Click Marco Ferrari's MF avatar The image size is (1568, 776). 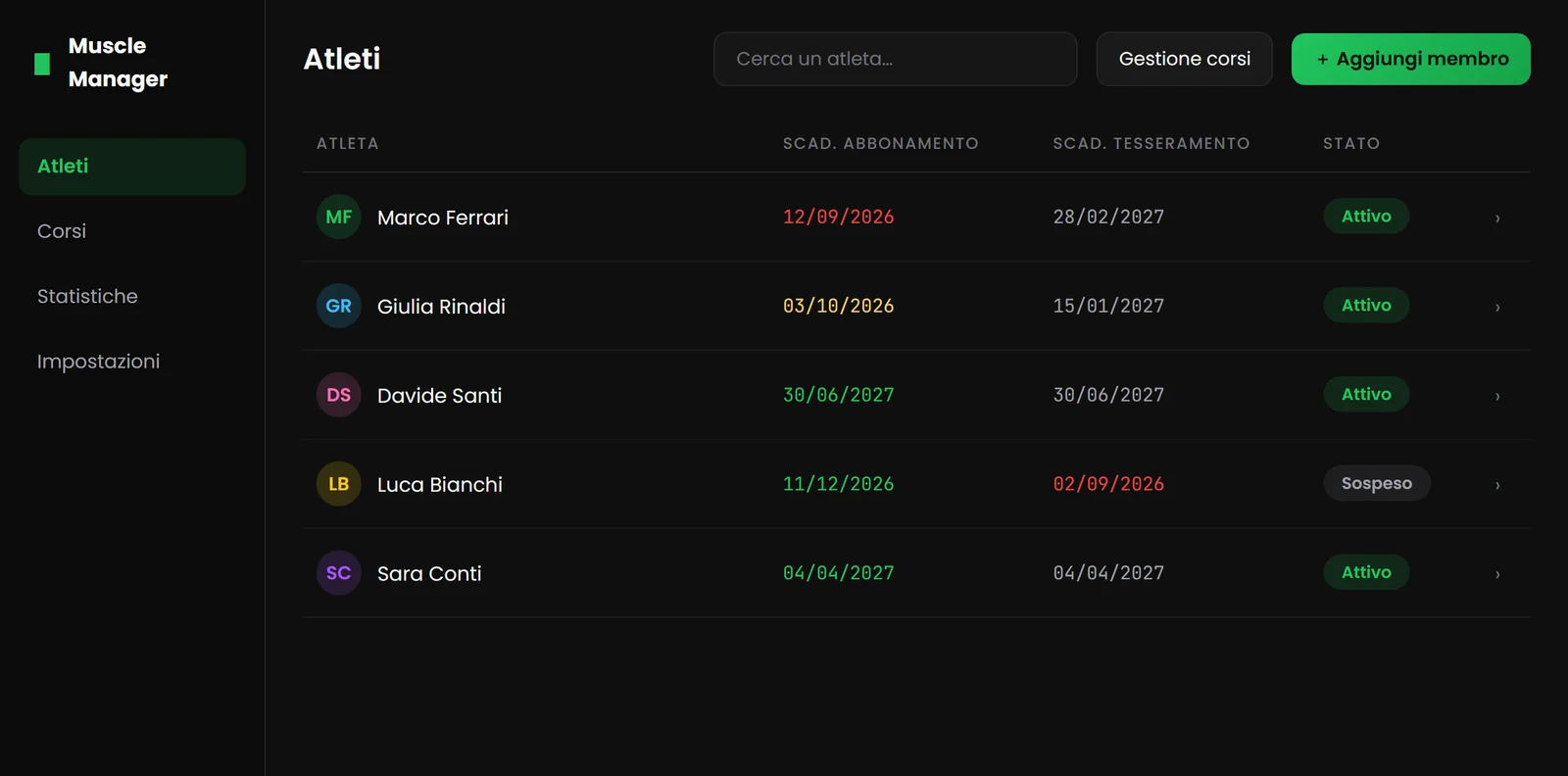(x=338, y=217)
